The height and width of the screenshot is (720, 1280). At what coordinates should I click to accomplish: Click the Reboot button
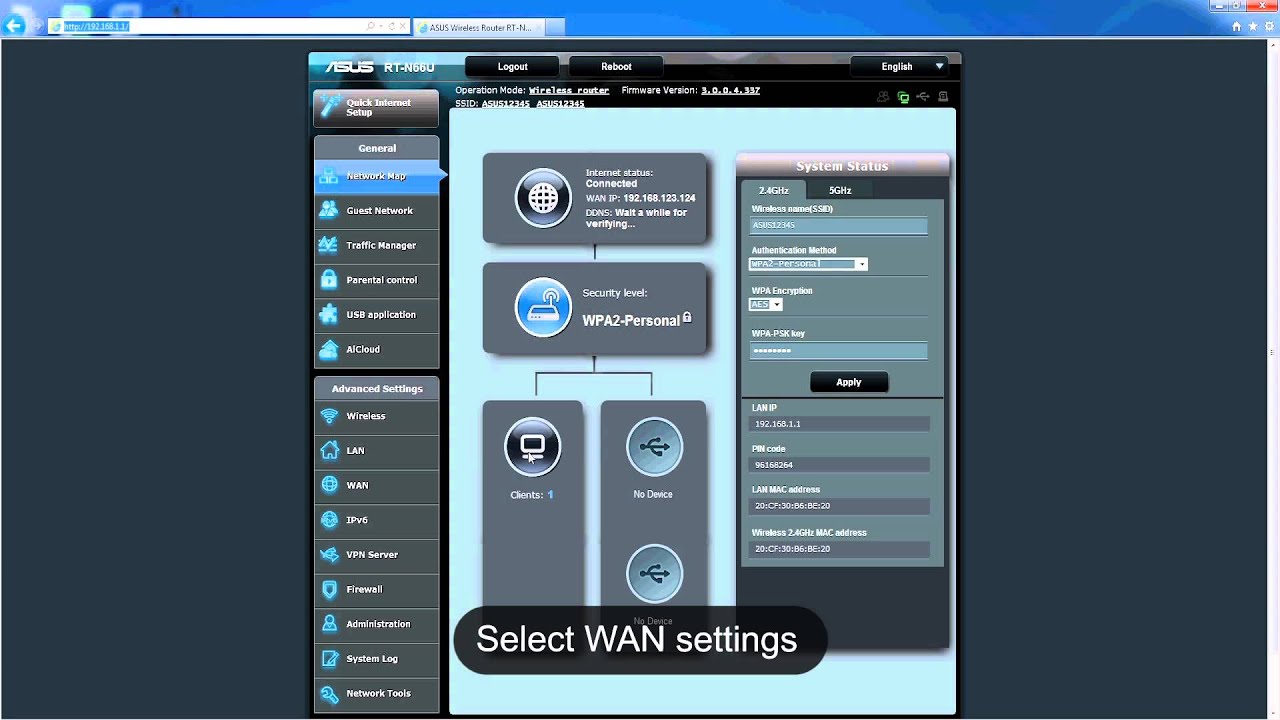pos(616,66)
